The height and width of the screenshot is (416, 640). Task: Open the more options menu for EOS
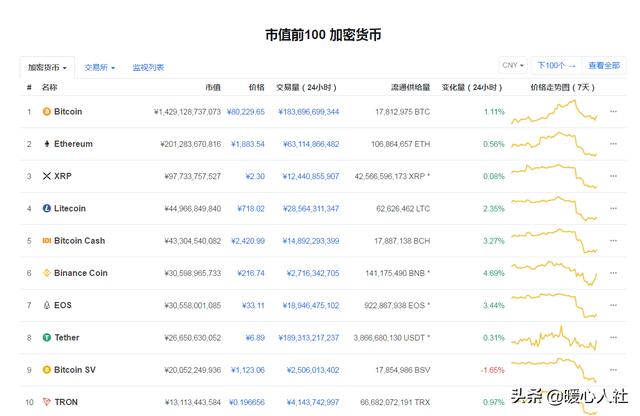point(613,305)
